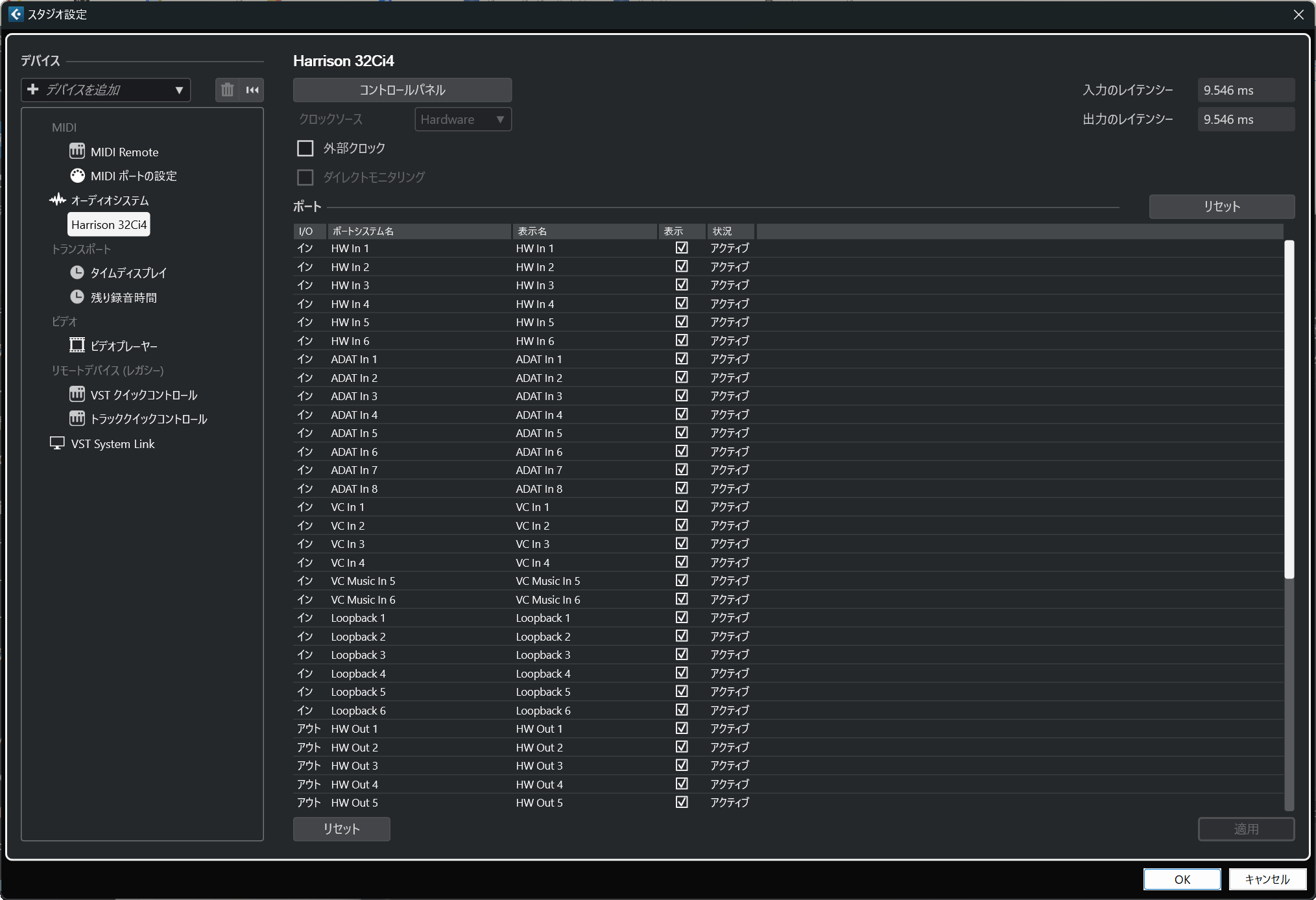The width and height of the screenshot is (1316, 900).
Task: Close the スタジオ設定 dialog
Action: coord(1298,14)
